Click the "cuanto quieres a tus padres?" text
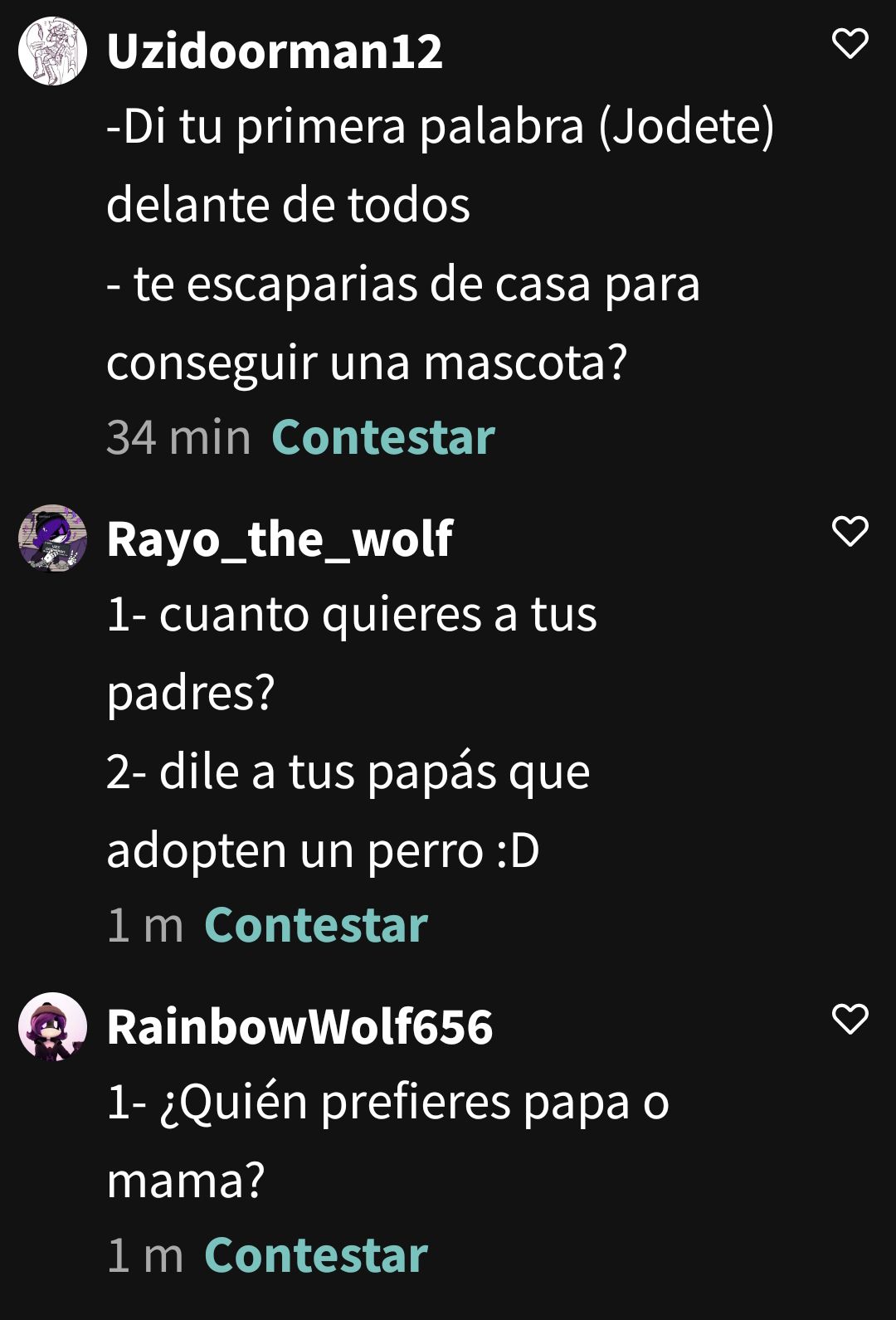The width and height of the screenshot is (896, 1320). coord(352,654)
